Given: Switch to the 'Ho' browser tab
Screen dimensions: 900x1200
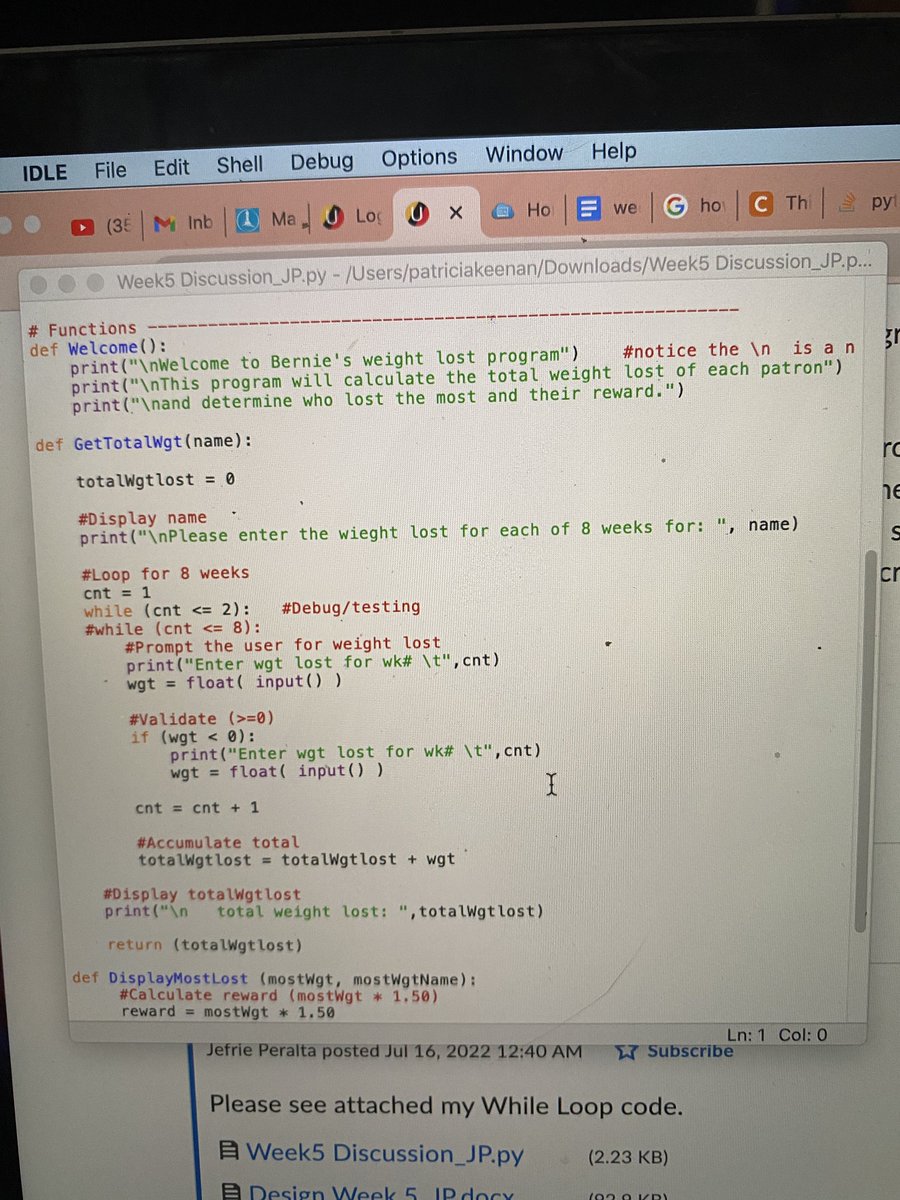Looking at the screenshot, I should coord(524,211).
